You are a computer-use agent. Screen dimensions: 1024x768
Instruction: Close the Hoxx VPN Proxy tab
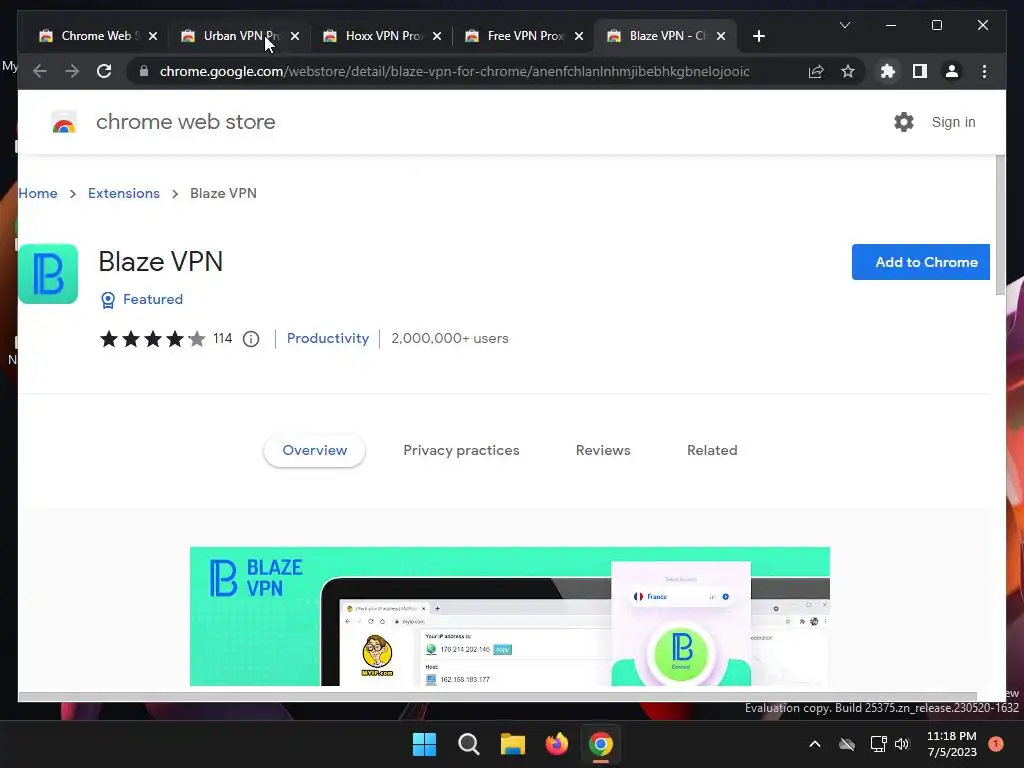(437, 36)
